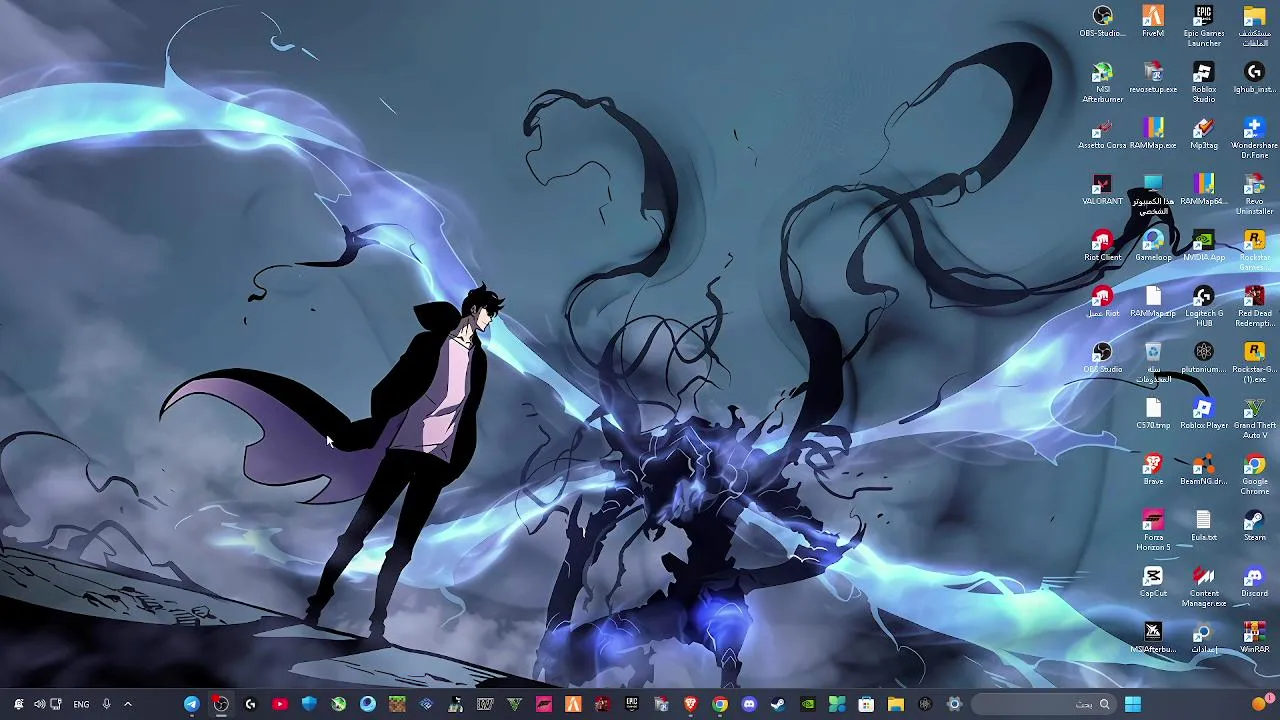Open Microsoft Store from the taskbar

pos(866,704)
